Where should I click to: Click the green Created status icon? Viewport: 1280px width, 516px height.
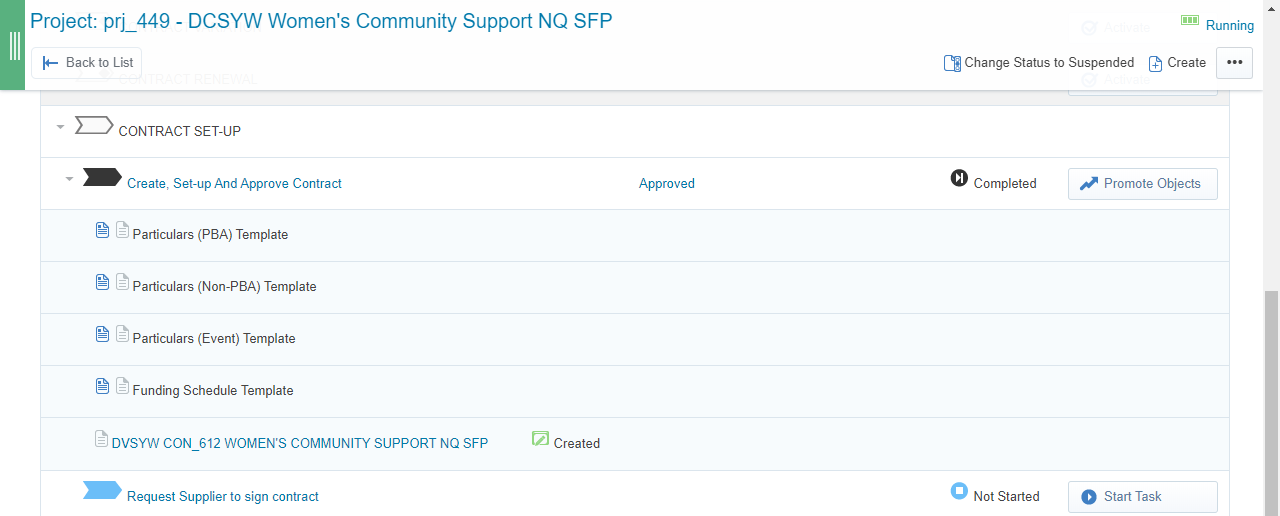click(x=541, y=439)
